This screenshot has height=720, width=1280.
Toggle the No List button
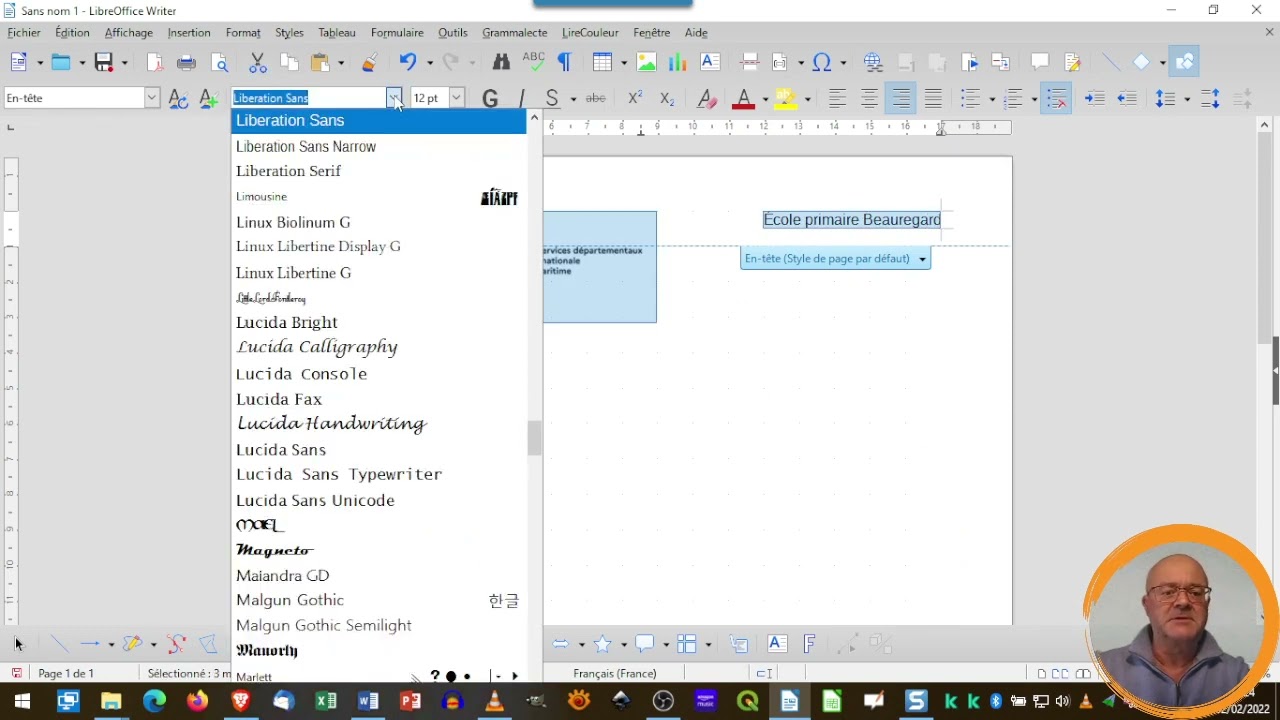1056,98
